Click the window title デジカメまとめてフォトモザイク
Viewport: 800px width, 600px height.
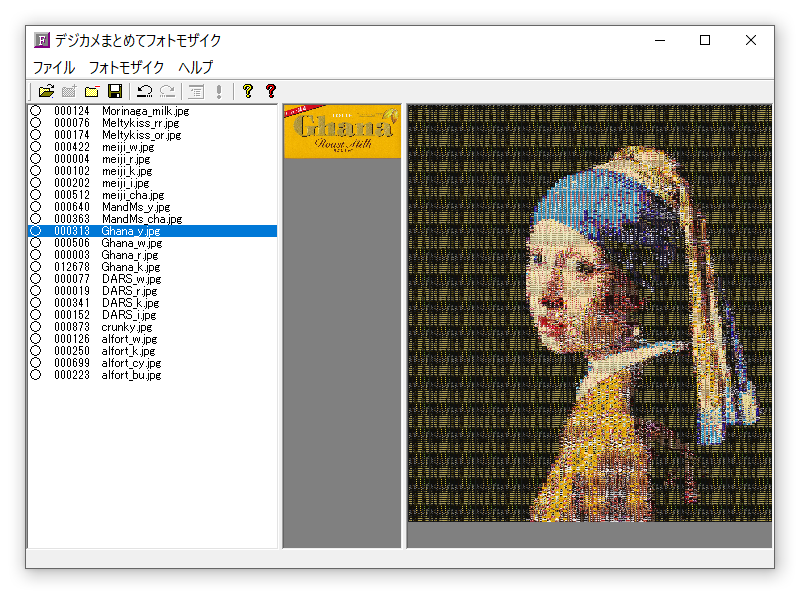click(x=138, y=40)
